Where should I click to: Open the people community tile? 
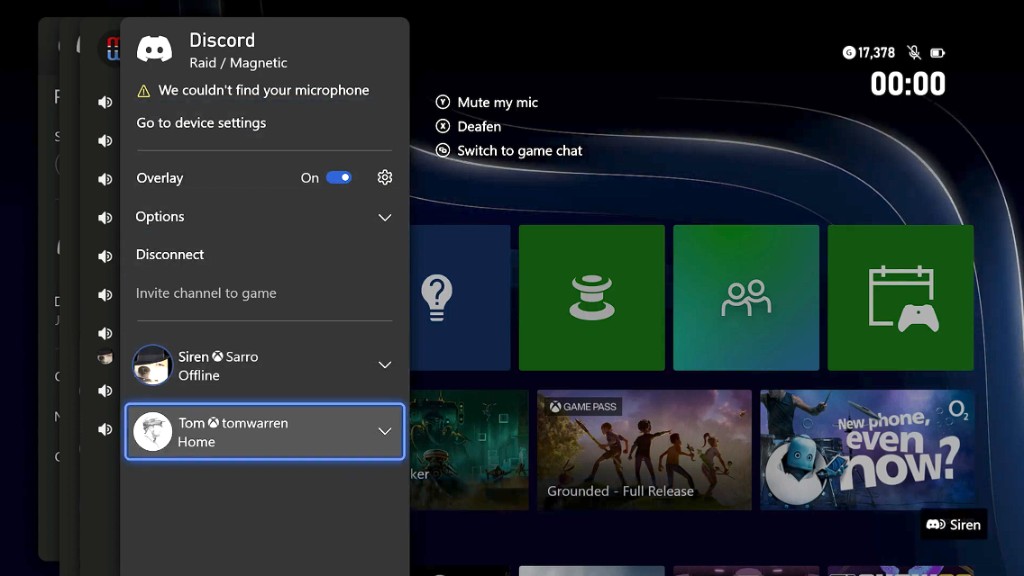(x=746, y=298)
